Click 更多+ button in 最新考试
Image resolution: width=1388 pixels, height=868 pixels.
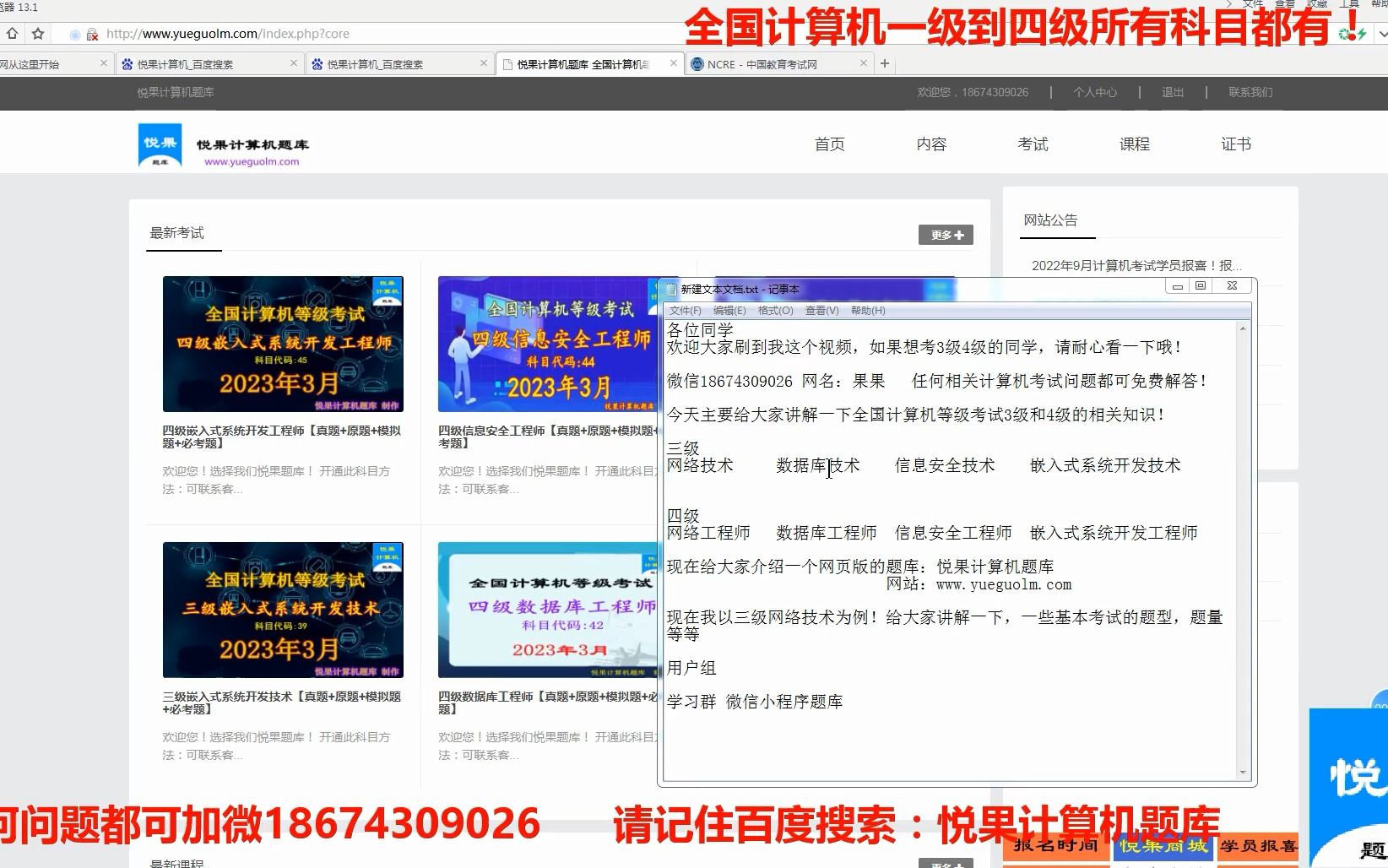[x=946, y=235]
